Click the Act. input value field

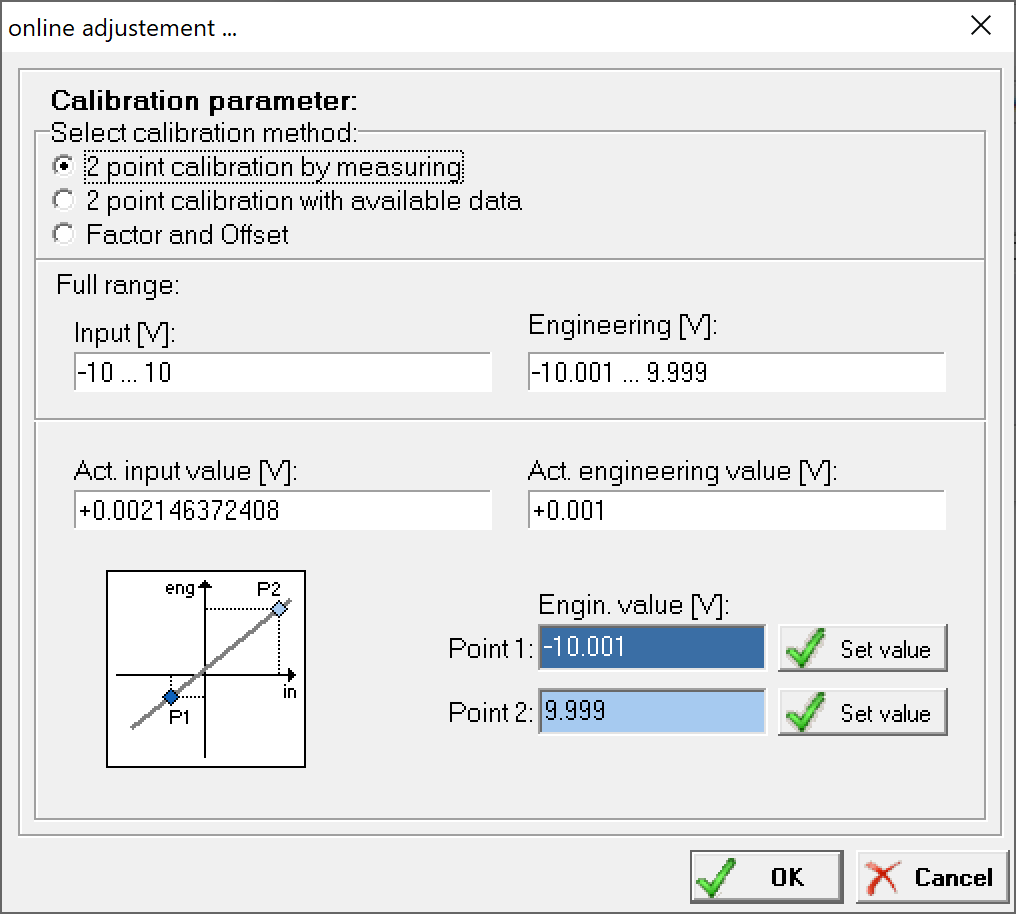tap(281, 510)
